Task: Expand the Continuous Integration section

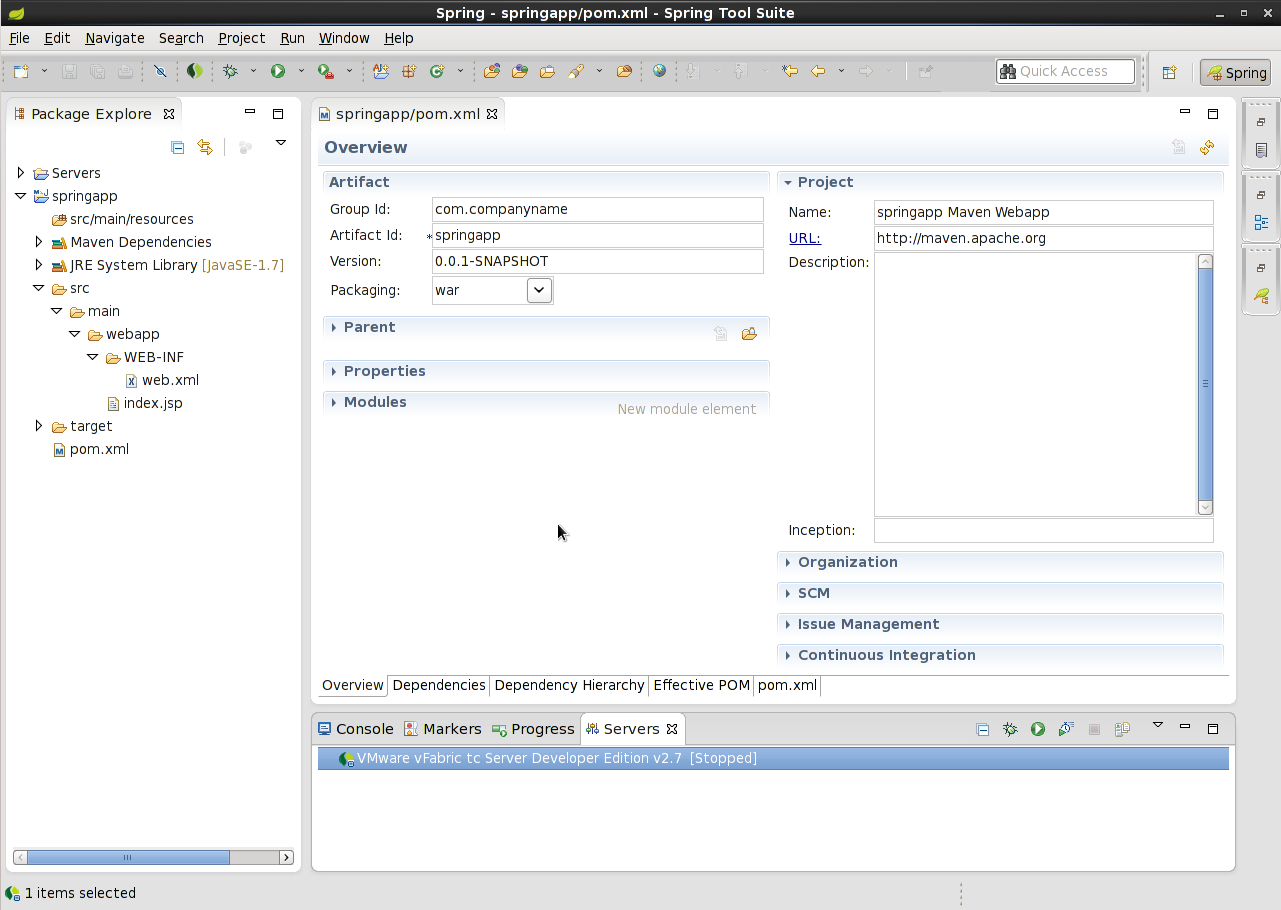Action: (x=788, y=655)
